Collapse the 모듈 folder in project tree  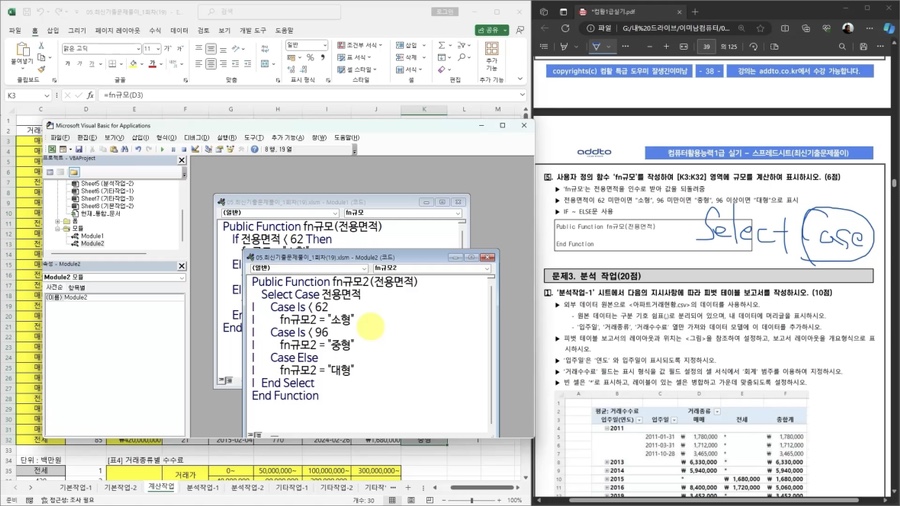(57, 228)
